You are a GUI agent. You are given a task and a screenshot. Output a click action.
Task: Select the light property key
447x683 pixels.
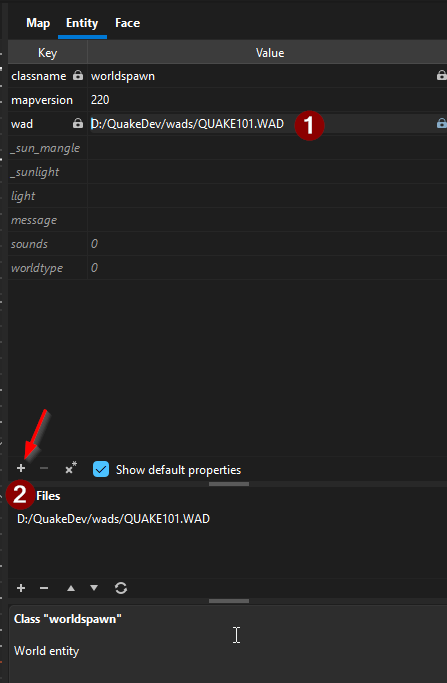point(47,196)
